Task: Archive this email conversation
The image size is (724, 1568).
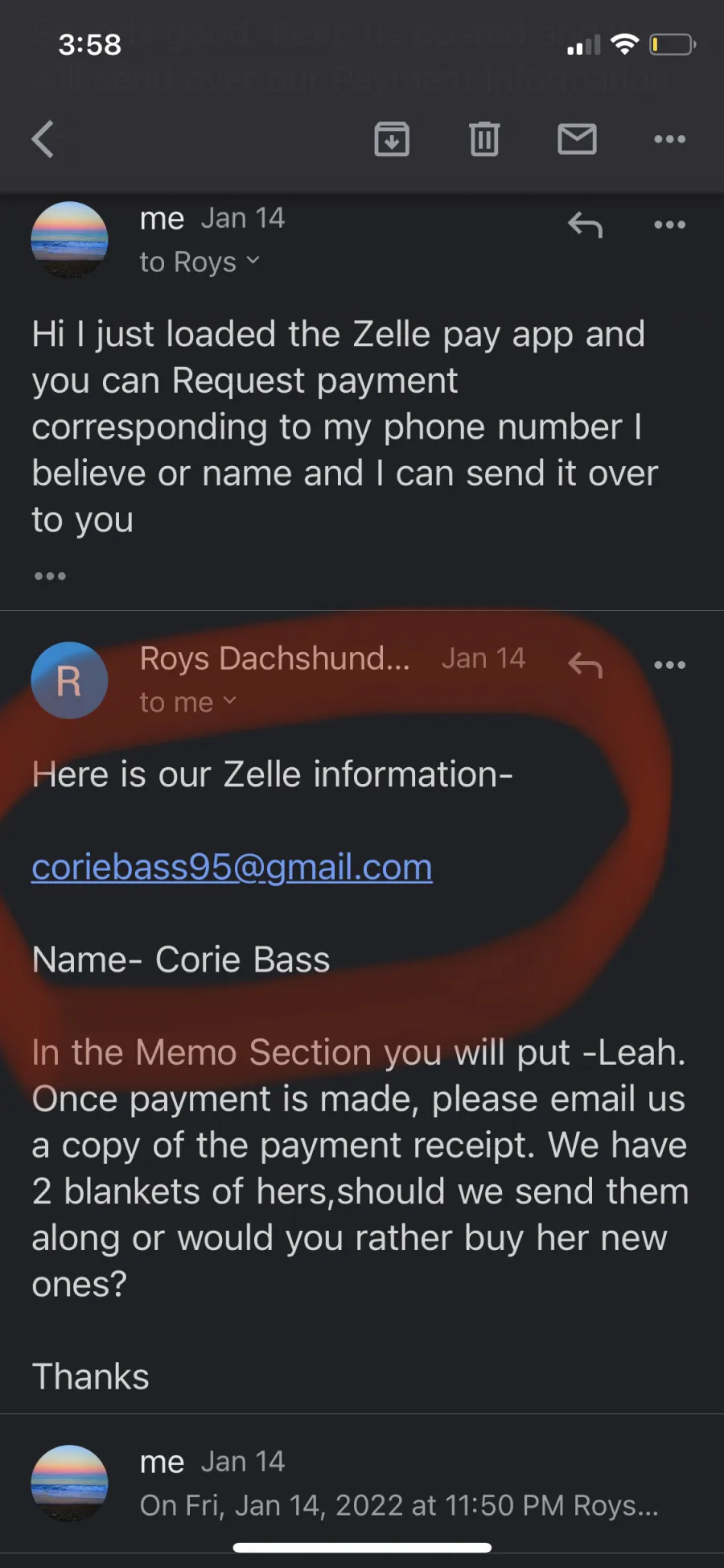Action: tap(392, 139)
